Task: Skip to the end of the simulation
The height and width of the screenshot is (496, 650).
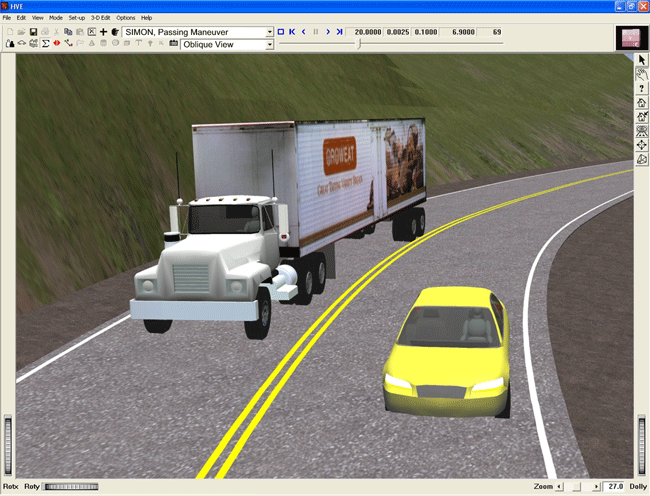Action: [x=340, y=32]
